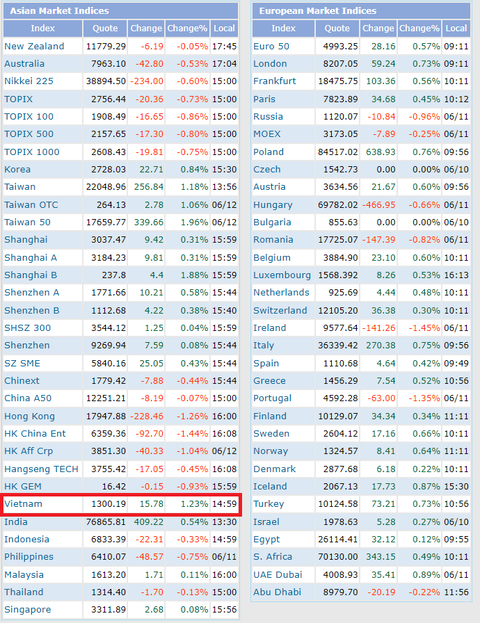Click the Hong Kong index link
480x623 pixels.
[29, 416]
